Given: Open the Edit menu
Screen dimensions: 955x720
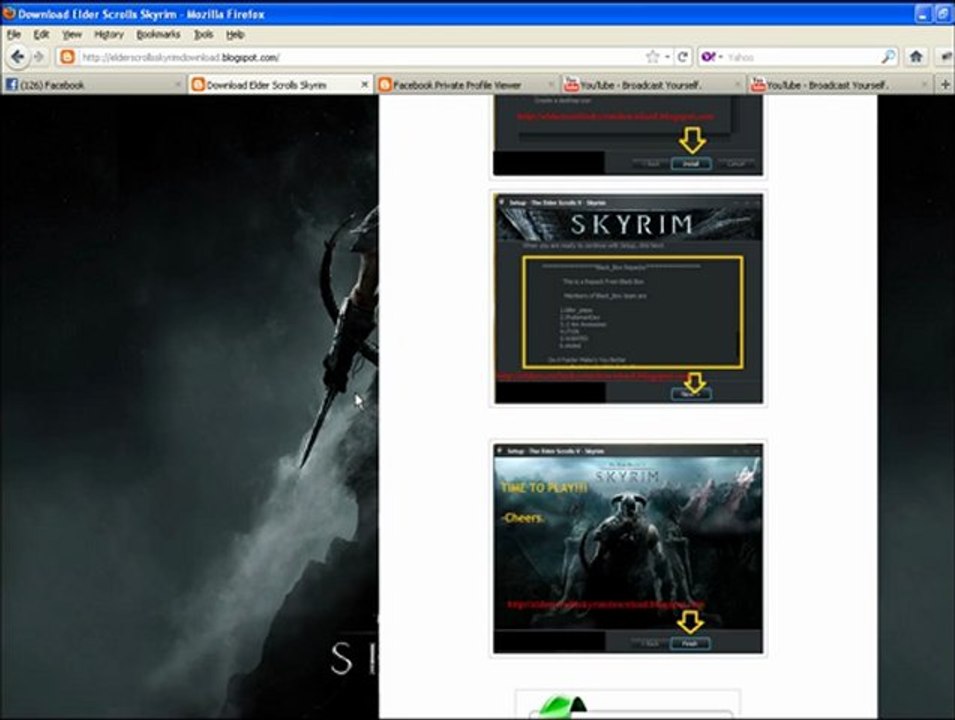Looking at the screenshot, I should coord(41,35).
